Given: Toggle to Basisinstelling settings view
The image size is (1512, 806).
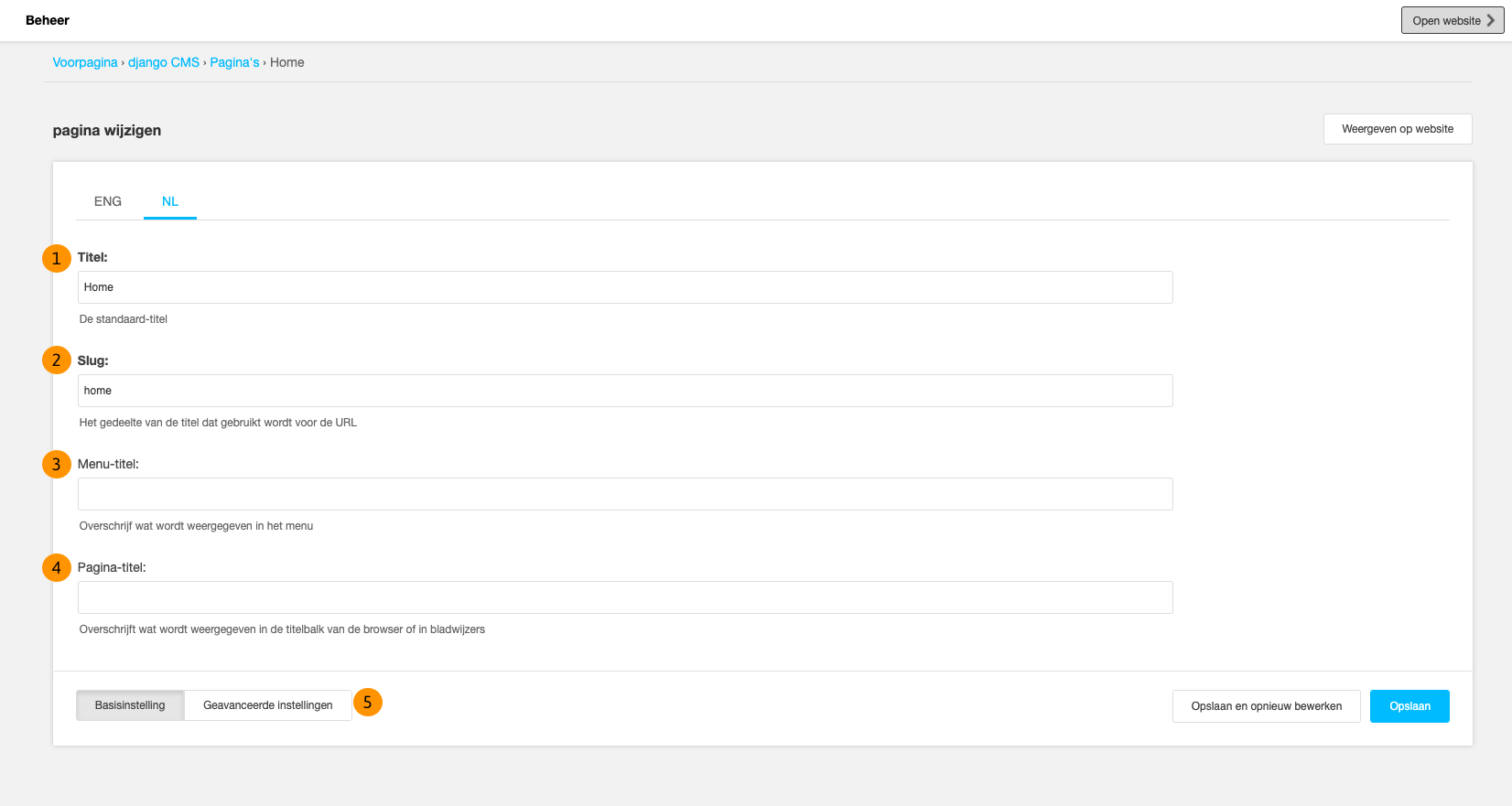Looking at the screenshot, I should pyautogui.click(x=130, y=705).
